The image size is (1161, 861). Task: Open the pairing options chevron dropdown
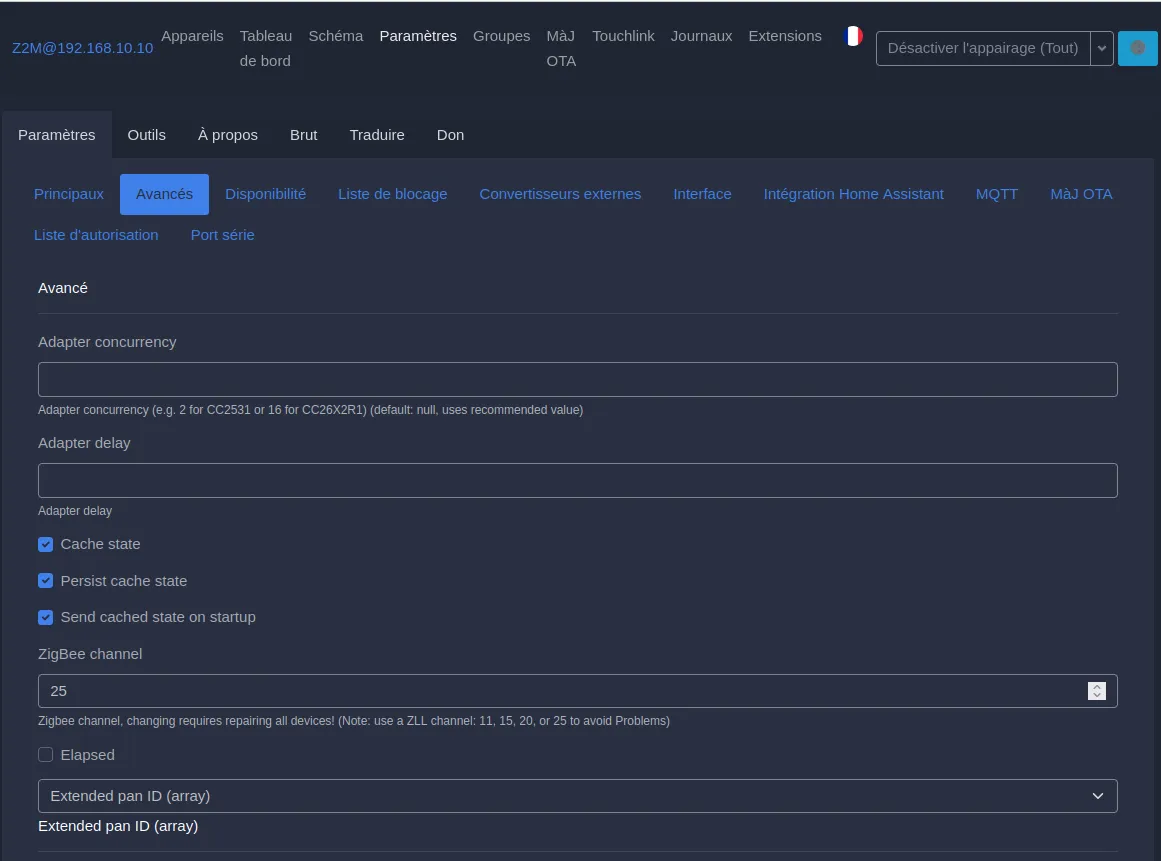[1102, 47]
